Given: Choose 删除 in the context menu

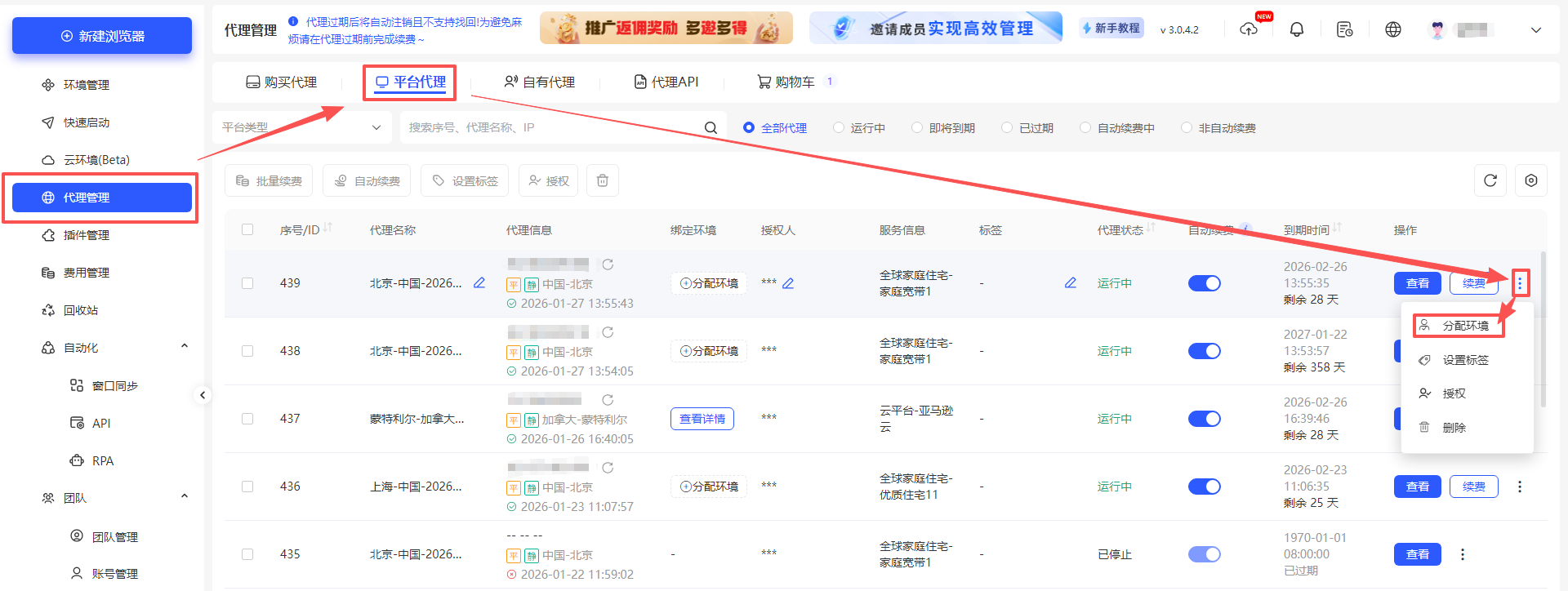Looking at the screenshot, I should (1466, 428).
